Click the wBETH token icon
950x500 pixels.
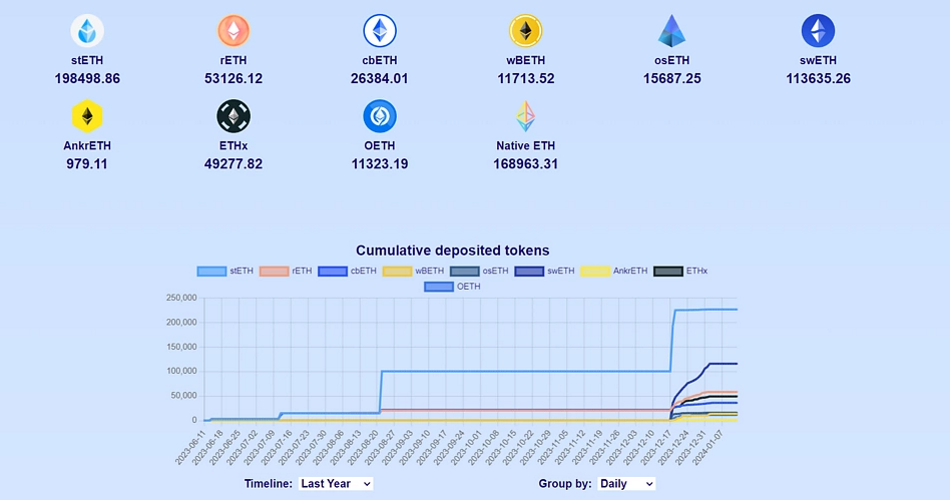525,30
